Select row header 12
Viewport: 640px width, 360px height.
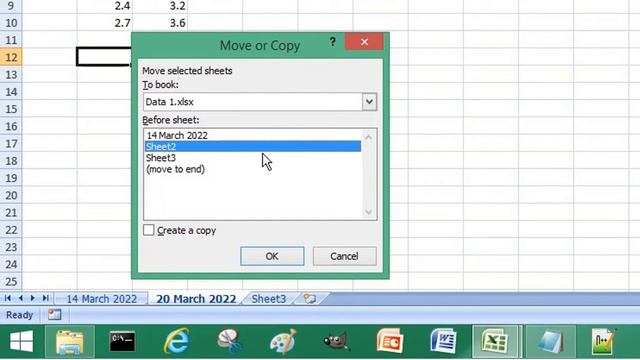coord(11,57)
